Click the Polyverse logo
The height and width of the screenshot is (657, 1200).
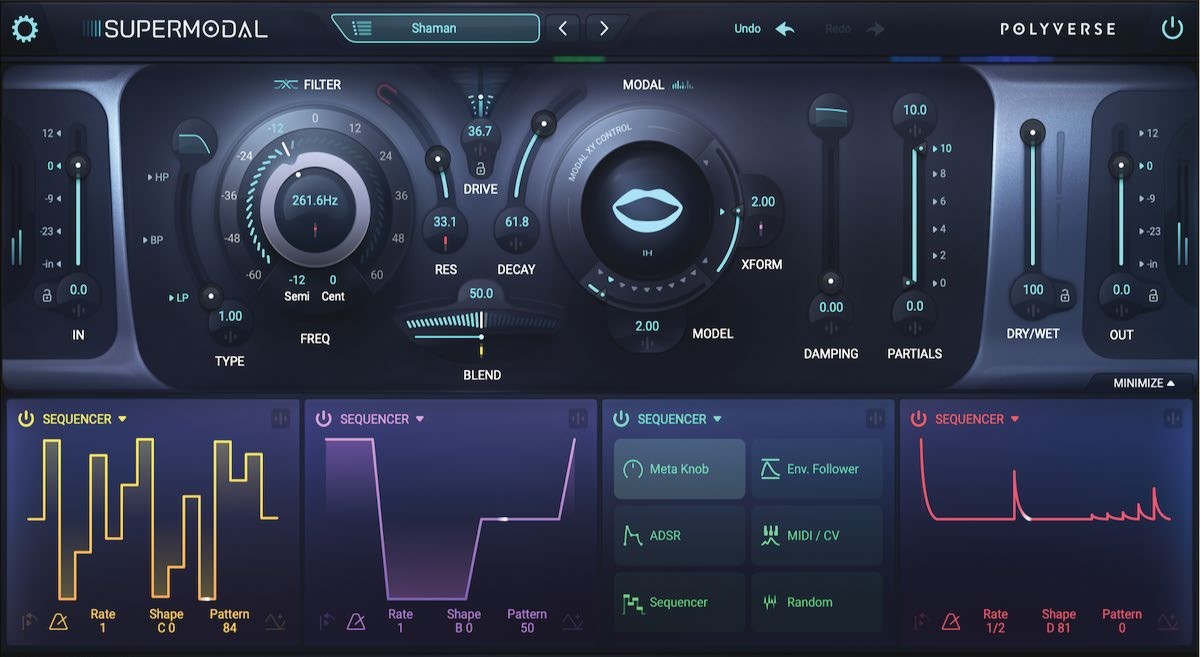point(1058,29)
